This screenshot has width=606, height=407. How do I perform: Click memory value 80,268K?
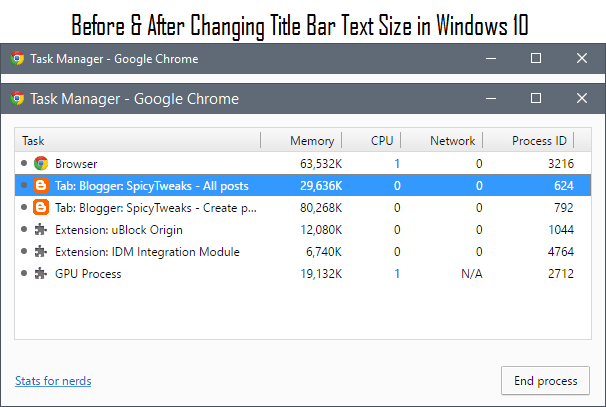pyautogui.click(x=321, y=208)
